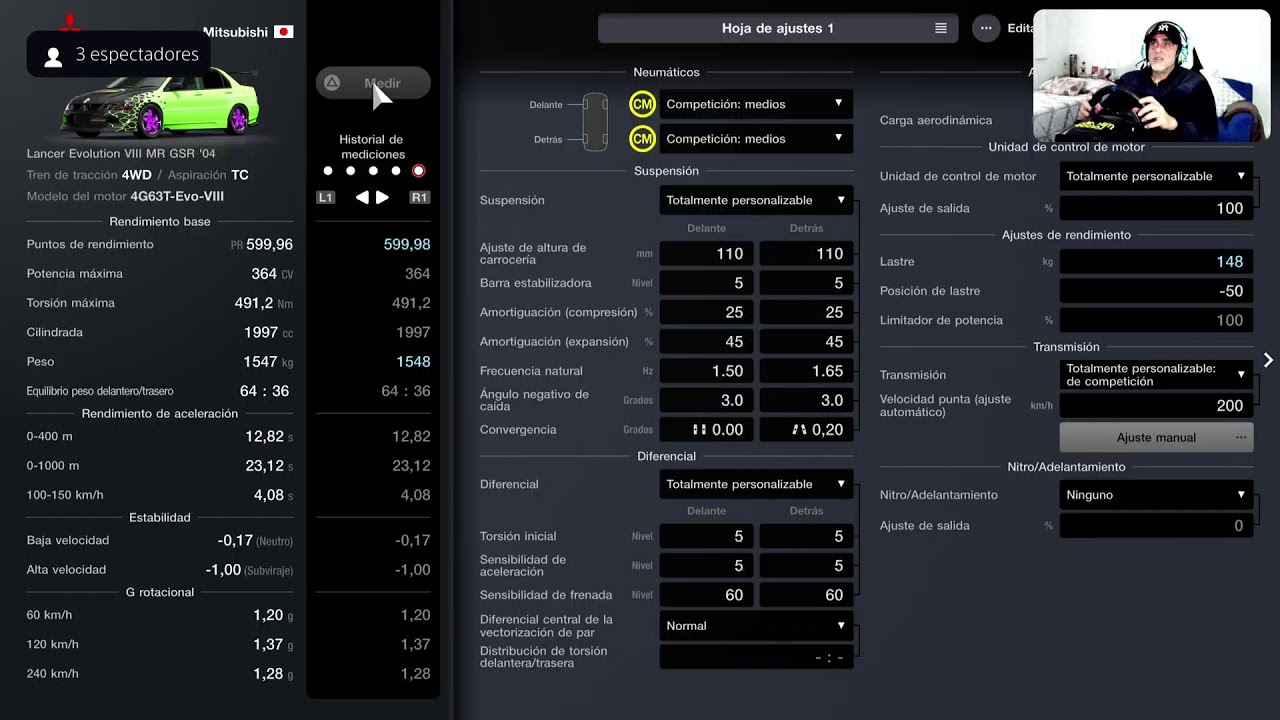The height and width of the screenshot is (720, 1280).
Task: Open the three-dots options button near Editar
Action: [986, 28]
